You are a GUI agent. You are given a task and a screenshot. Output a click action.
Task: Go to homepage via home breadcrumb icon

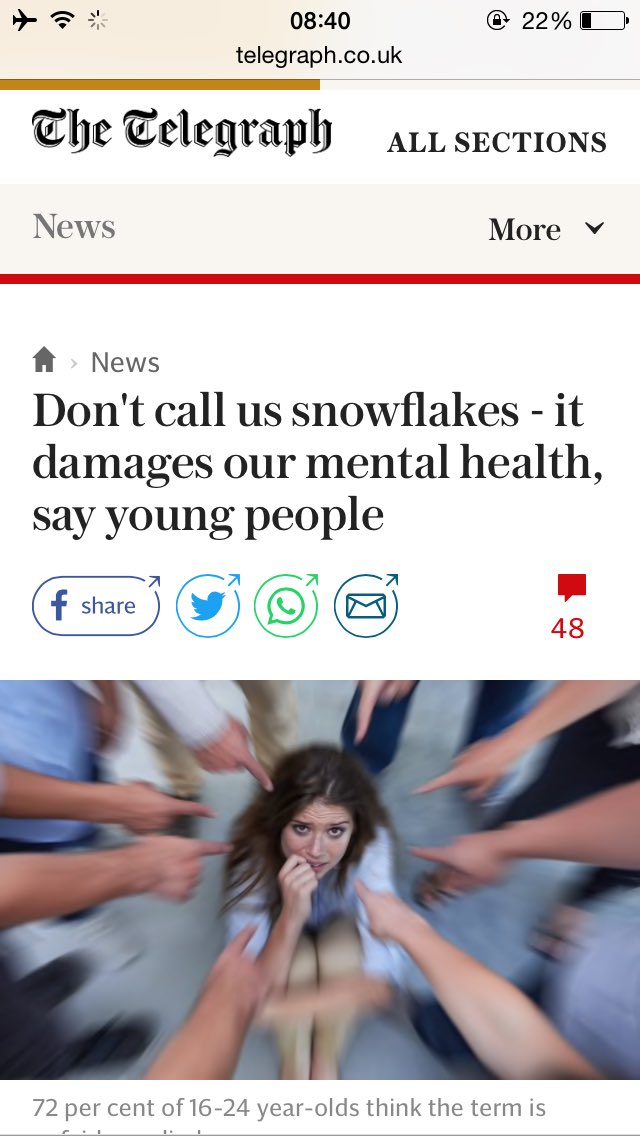click(44, 360)
